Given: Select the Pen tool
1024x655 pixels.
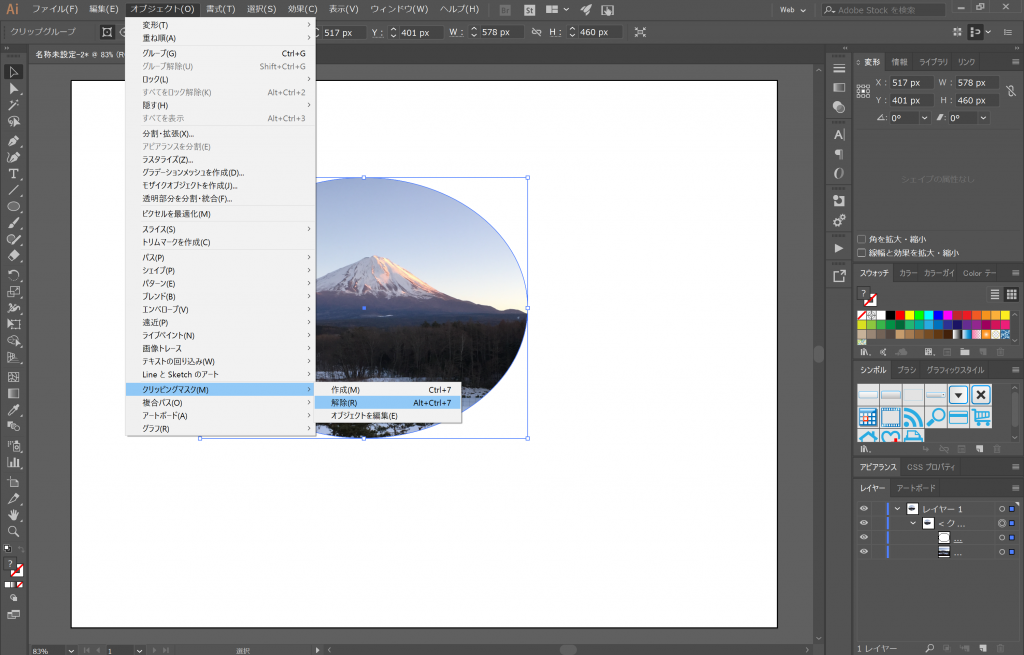Looking at the screenshot, I should coord(14,140).
